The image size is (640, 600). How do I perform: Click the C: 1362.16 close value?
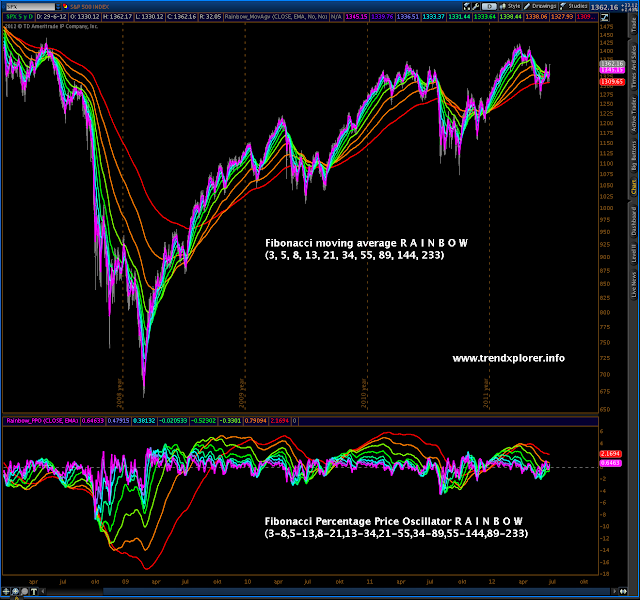point(181,17)
